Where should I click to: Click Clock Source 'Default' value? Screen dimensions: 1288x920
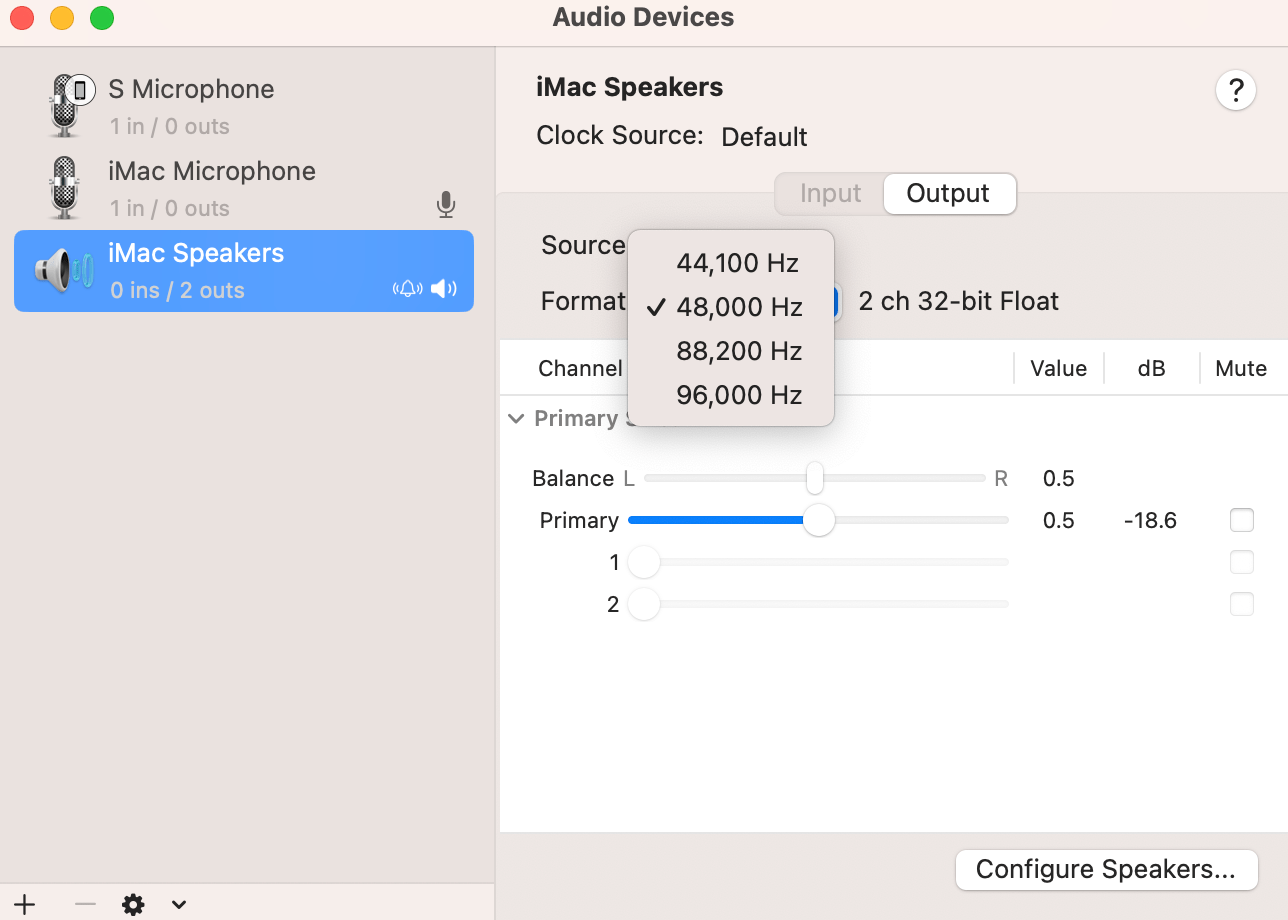(x=764, y=137)
